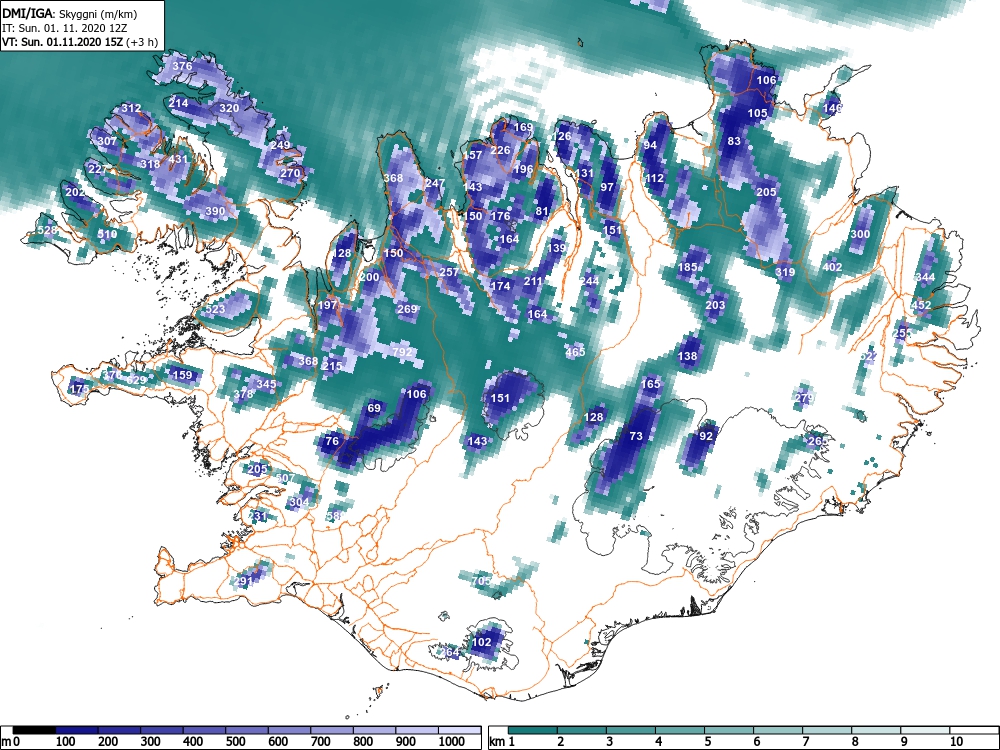The width and height of the screenshot is (1000, 750).
Task: Select the darkest teal swatch after 'km 1'
Action: coord(533,730)
